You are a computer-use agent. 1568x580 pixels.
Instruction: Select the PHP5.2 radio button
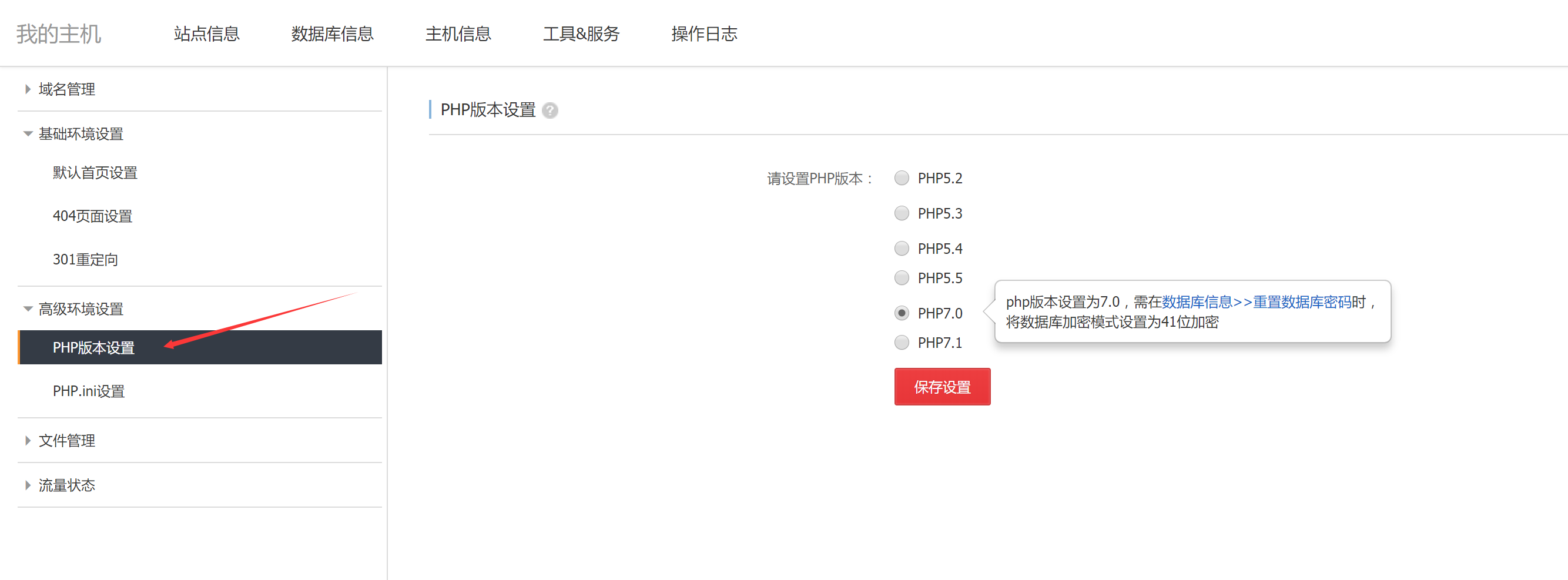click(902, 177)
